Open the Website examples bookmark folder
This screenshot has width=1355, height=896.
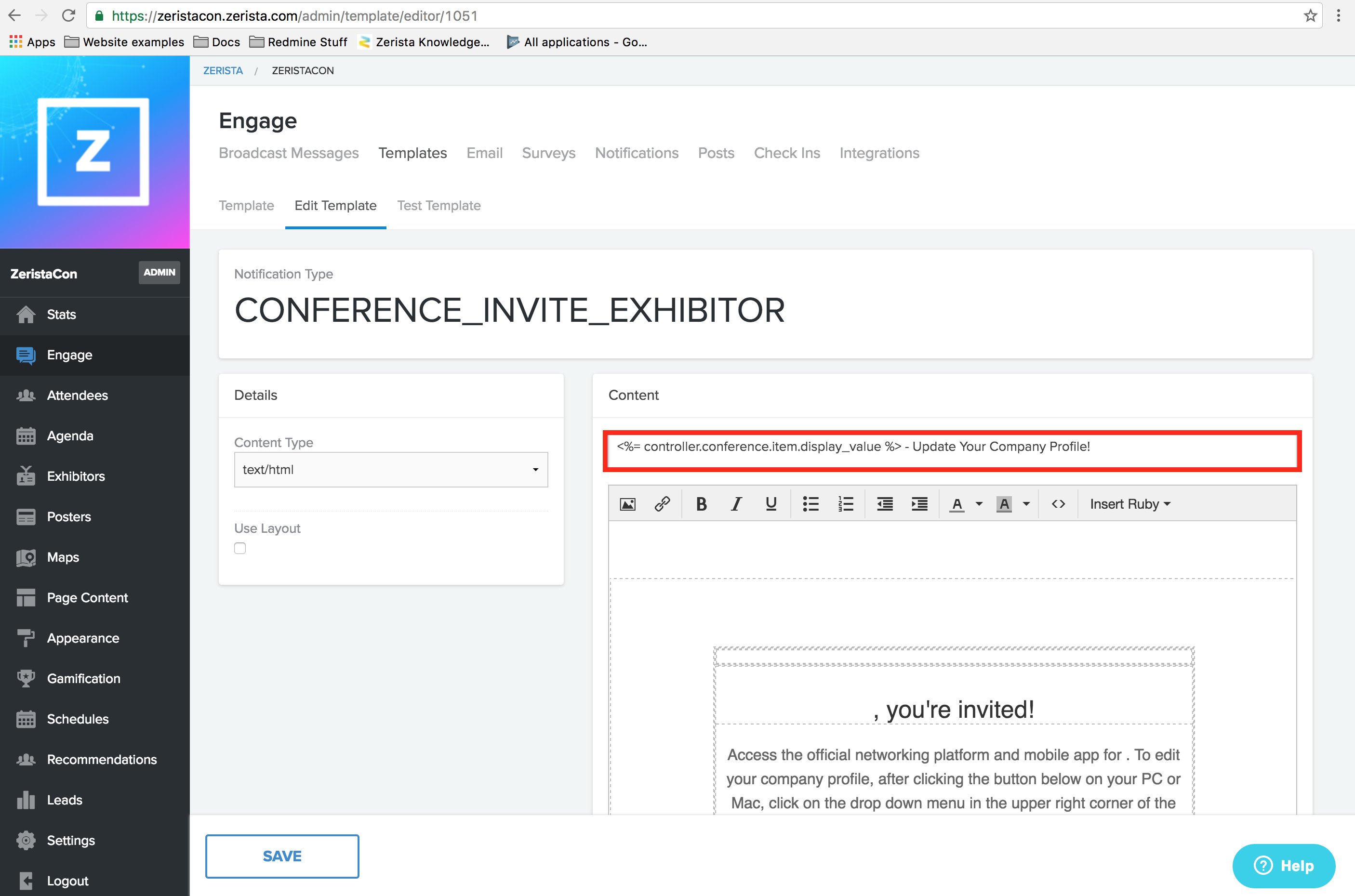125,42
